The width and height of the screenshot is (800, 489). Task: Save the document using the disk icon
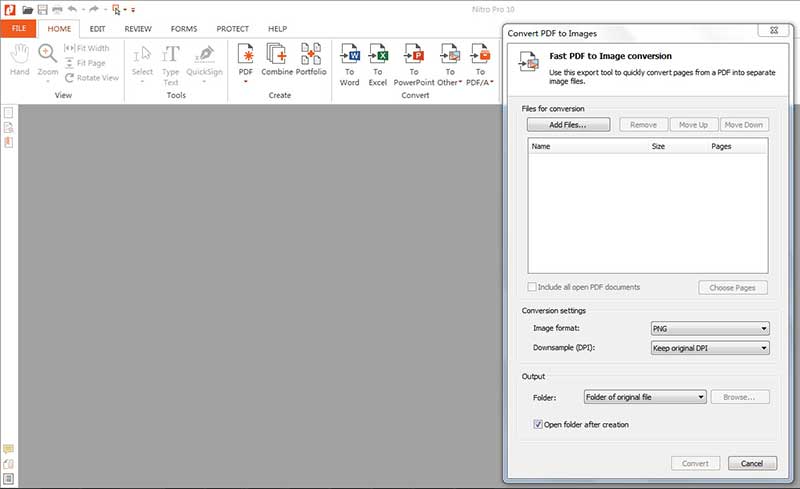click(x=42, y=10)
